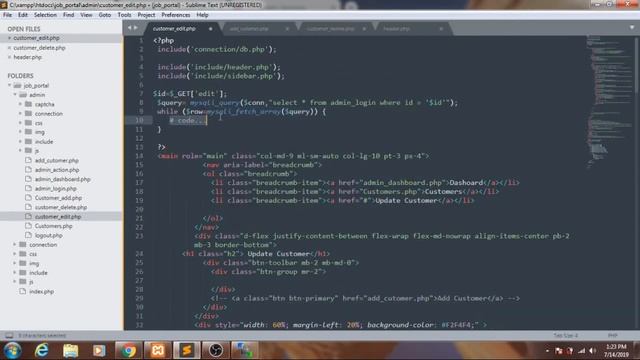
Task: Close the add_cutomer.php tab
Action: [x=287, y=29]
